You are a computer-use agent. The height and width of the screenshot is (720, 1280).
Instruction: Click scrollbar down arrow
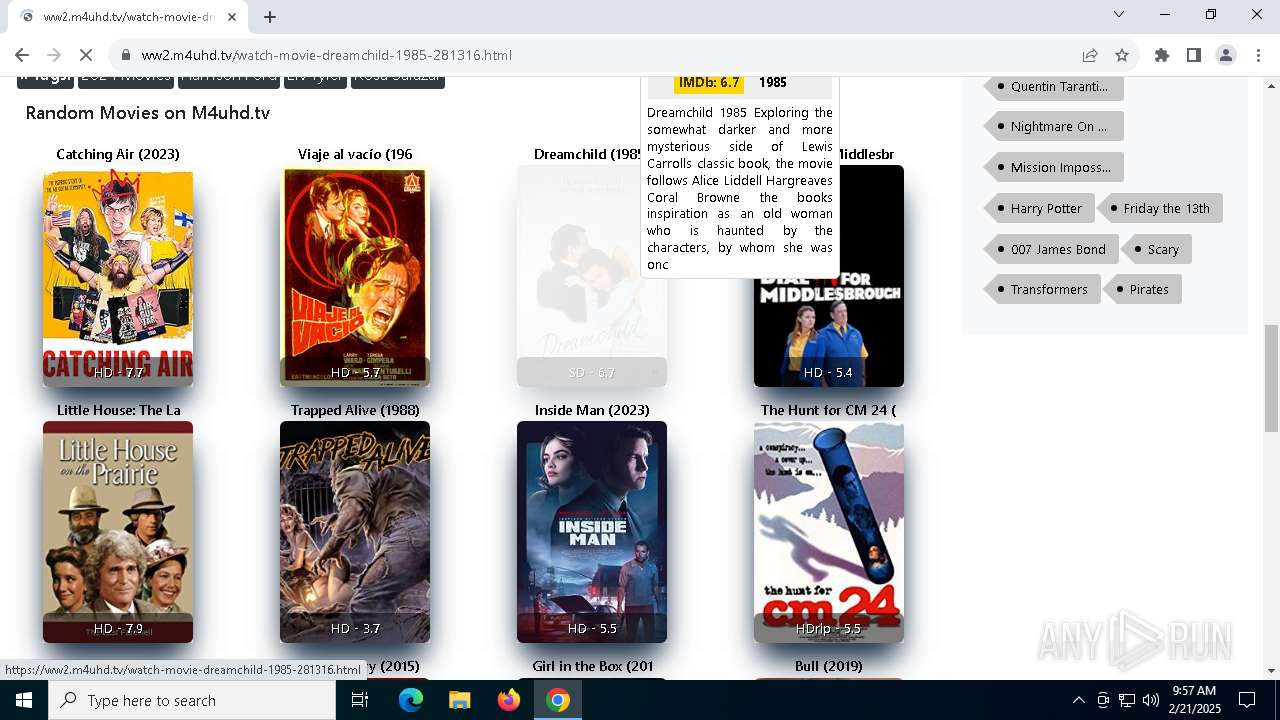pos(1271,671)
